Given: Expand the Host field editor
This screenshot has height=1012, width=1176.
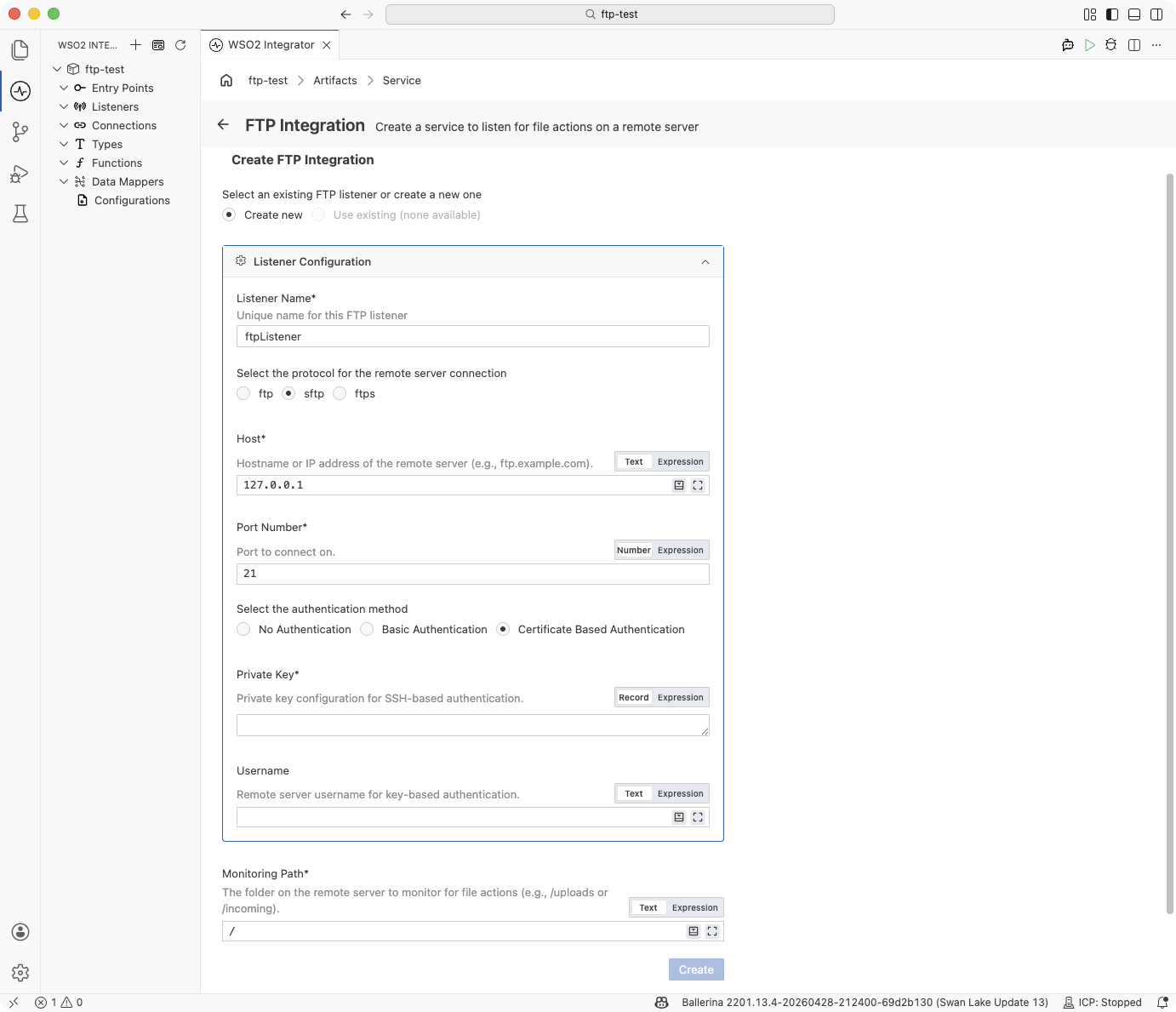Looking at the screenshot, I should tap(698, 485).
